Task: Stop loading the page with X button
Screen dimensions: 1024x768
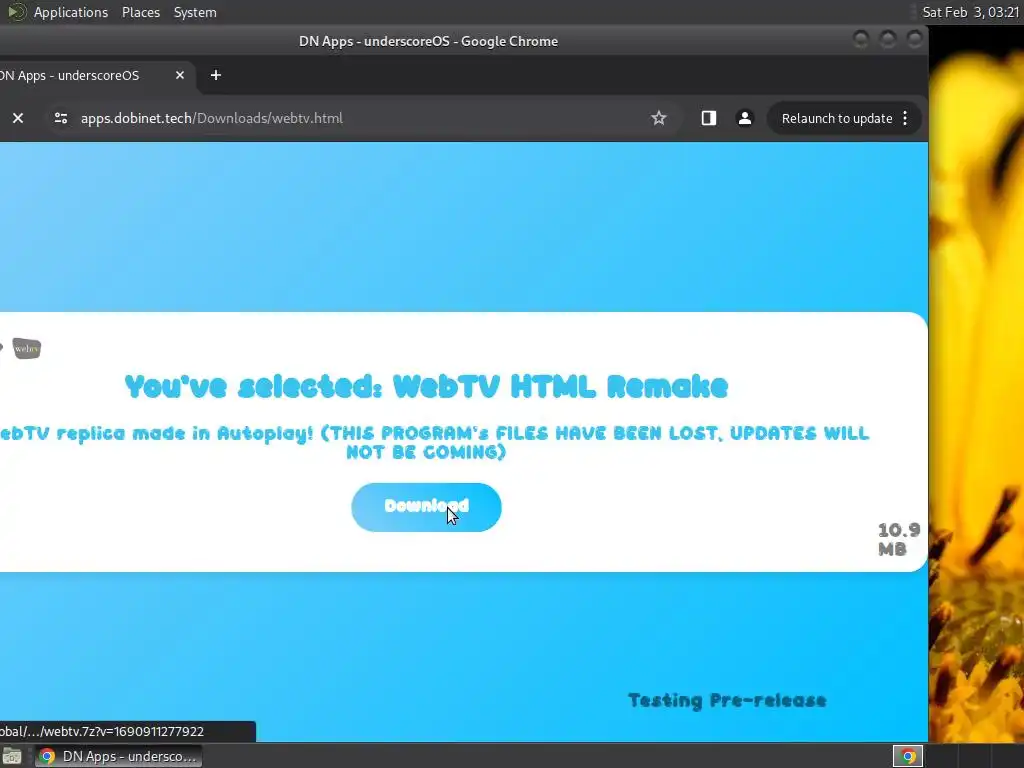Action: point(18,118)
